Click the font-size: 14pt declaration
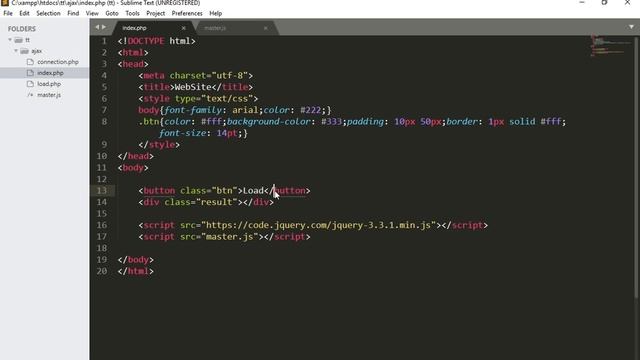The height and width of the screenshot is (360, 640). tap(200, 133)
